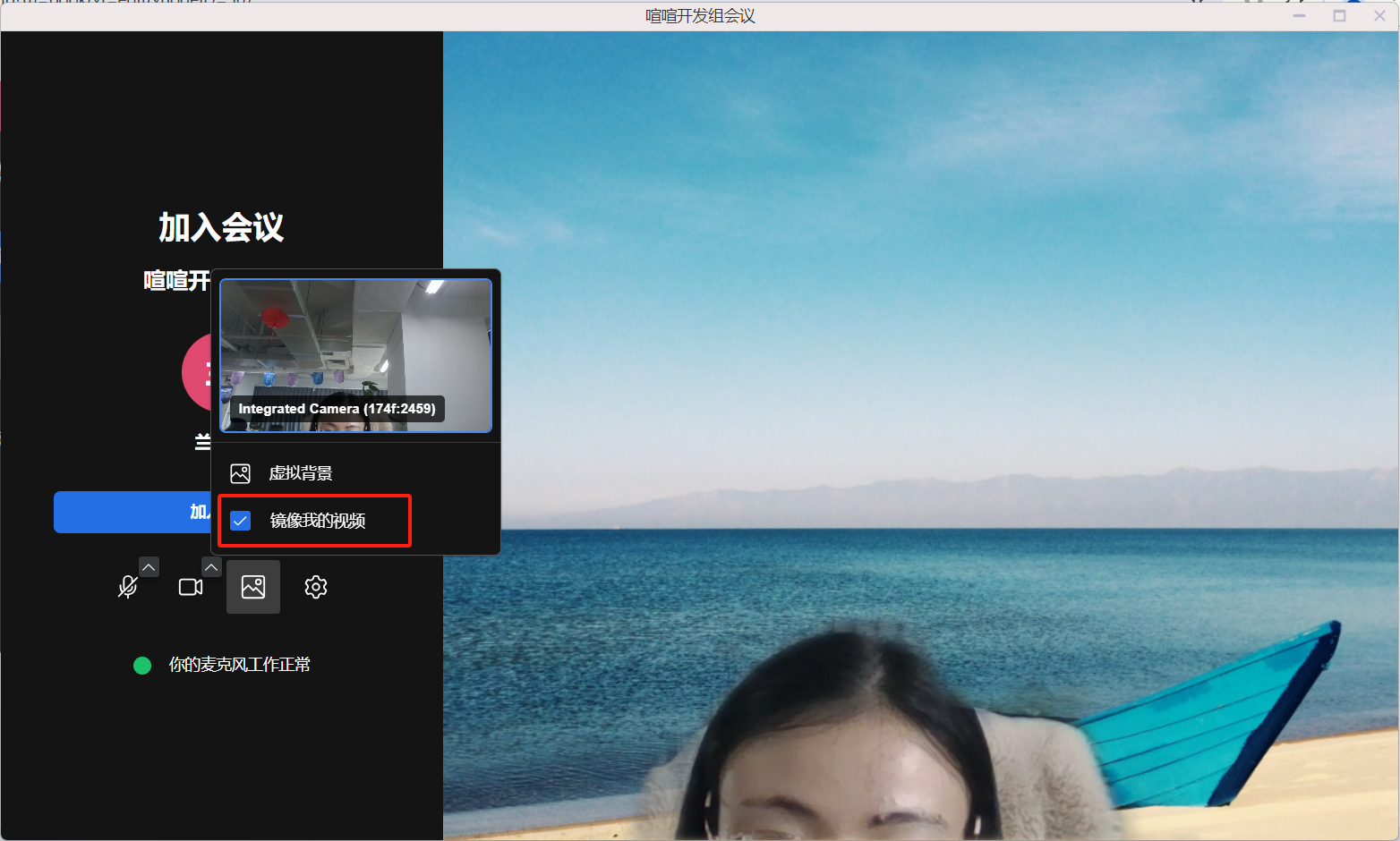
Task: Turn on the camera icon
Action: coord(190,587)
